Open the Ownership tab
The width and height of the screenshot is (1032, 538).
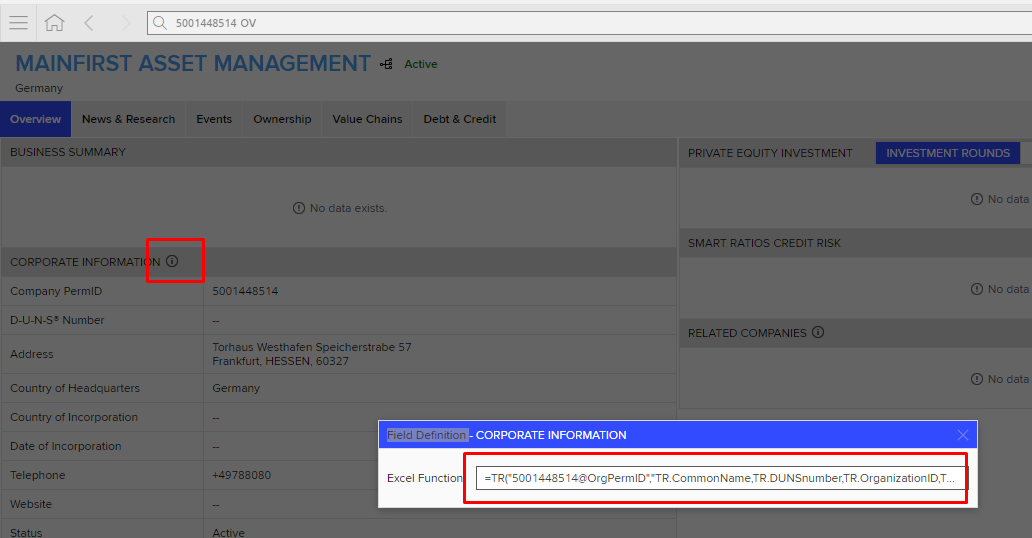pyautogui.click(x=282, y=119)
